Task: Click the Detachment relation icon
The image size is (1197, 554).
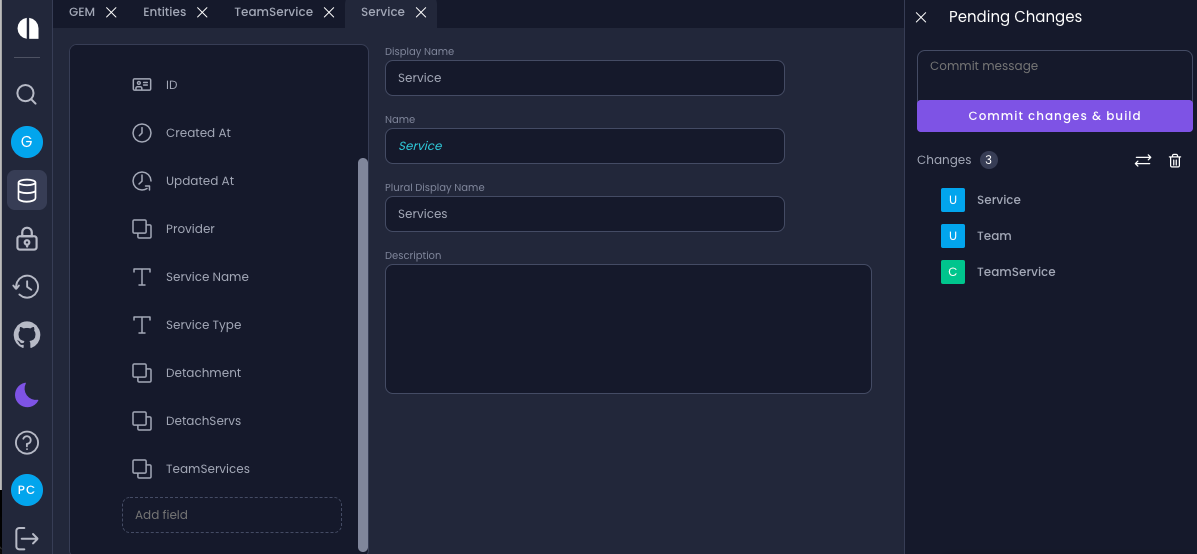Action: click(x=142, y=373)
